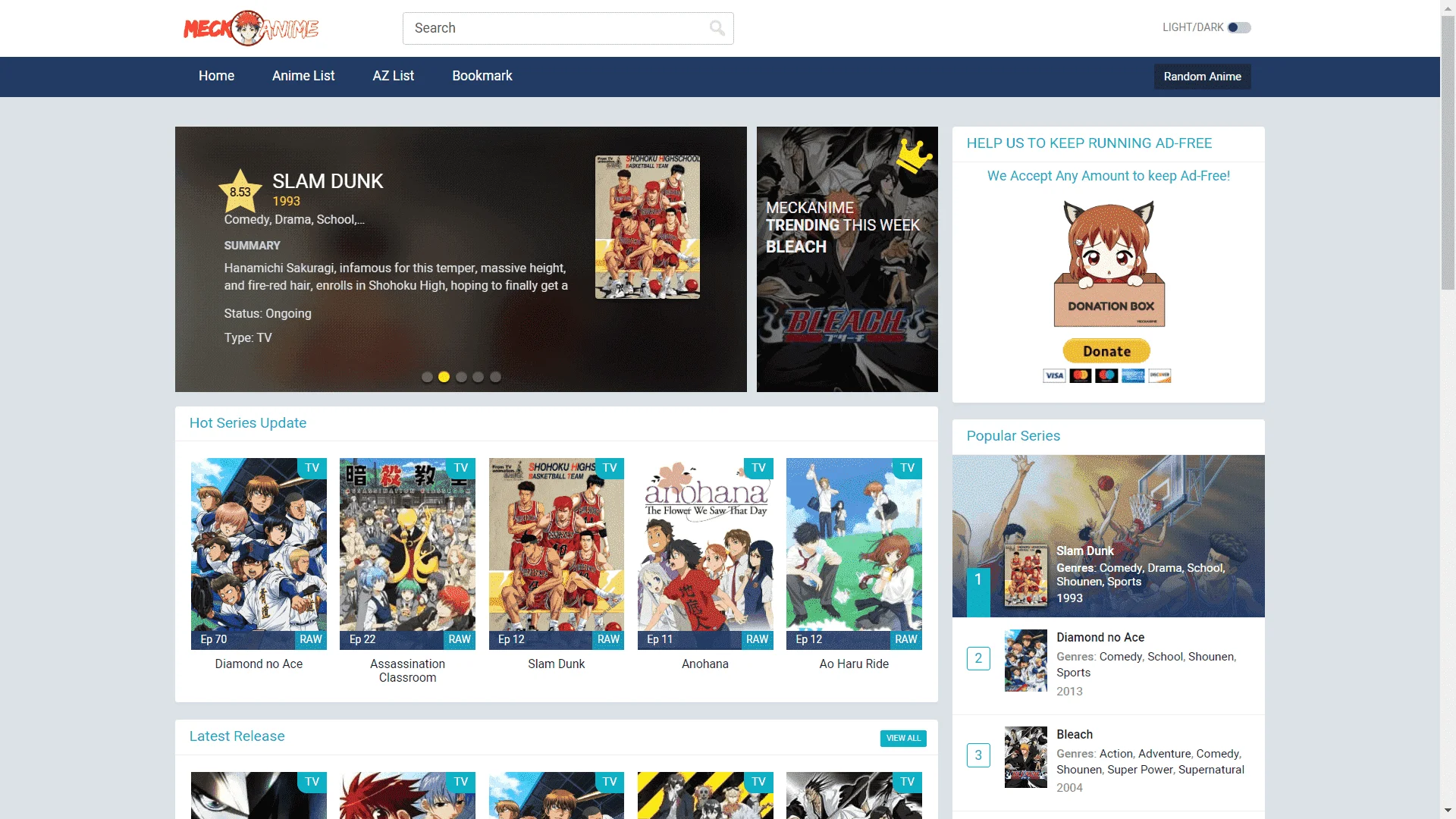Click the Maestro card icon
The height and width of the screenshot is (819, 1456).
(1106, 375)
